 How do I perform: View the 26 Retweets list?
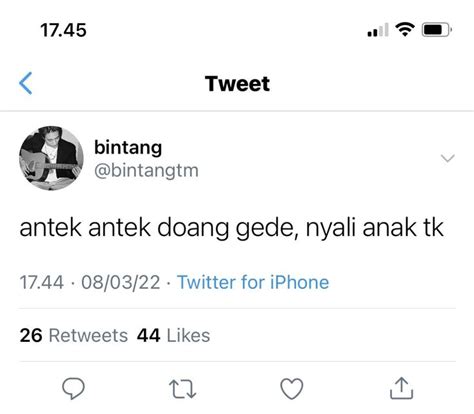74,335
